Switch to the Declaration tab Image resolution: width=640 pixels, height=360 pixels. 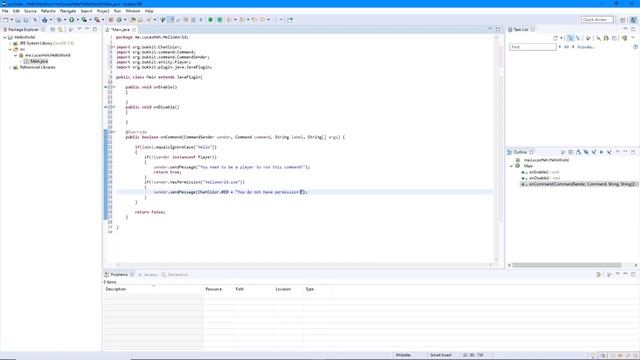click(x=175, y=275)
